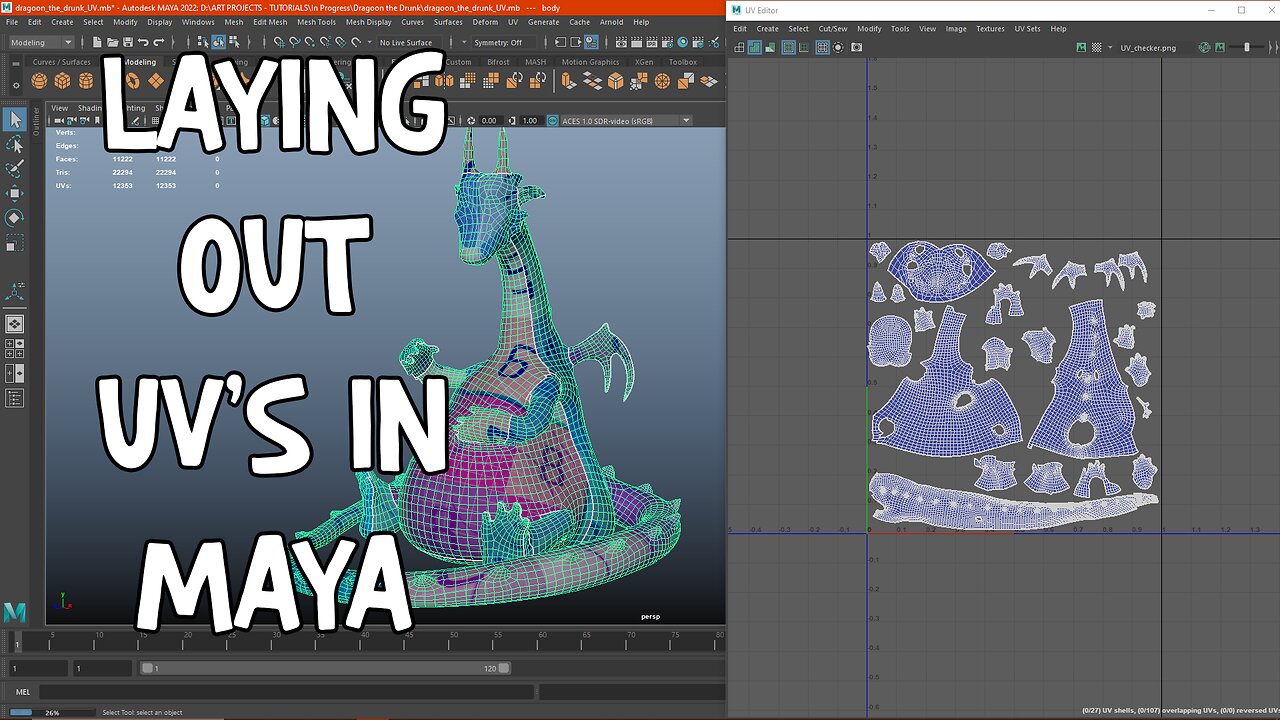Create a polygon sphere from the shelf
The width and height of the screenshot is (1280, 720).
[39, 81]
